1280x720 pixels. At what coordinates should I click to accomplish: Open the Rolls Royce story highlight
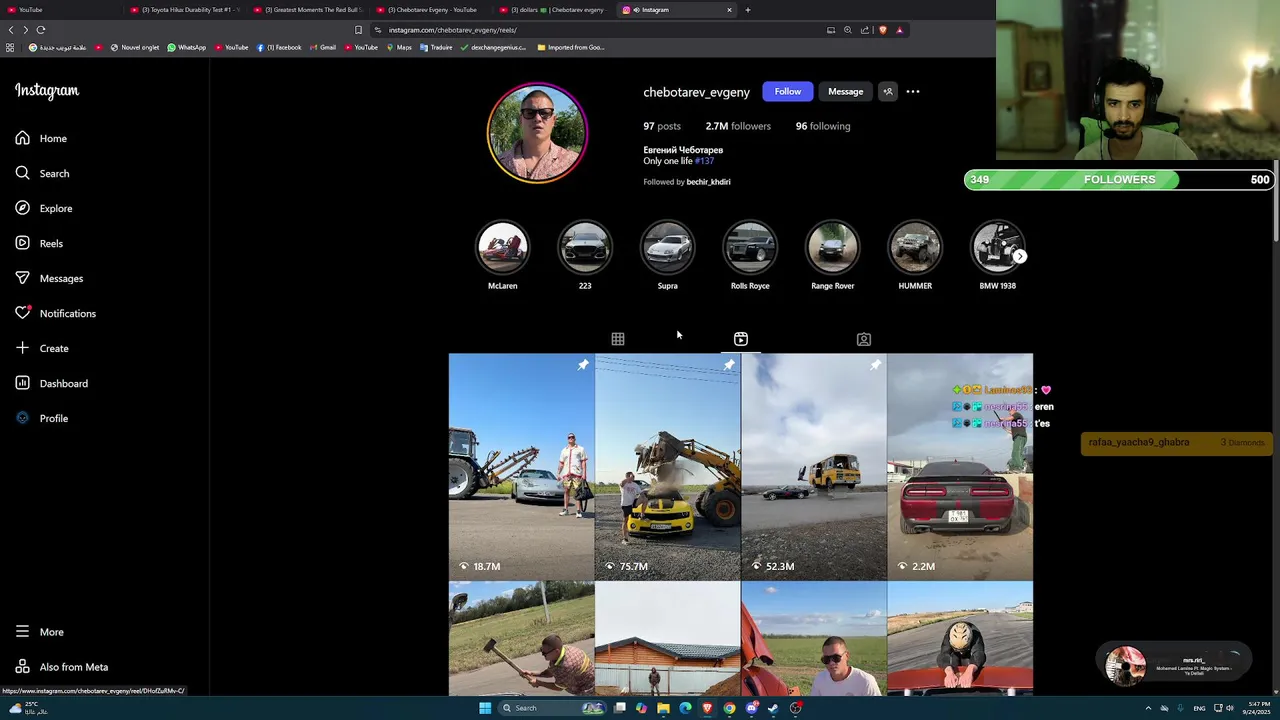[x=750, y=256]
